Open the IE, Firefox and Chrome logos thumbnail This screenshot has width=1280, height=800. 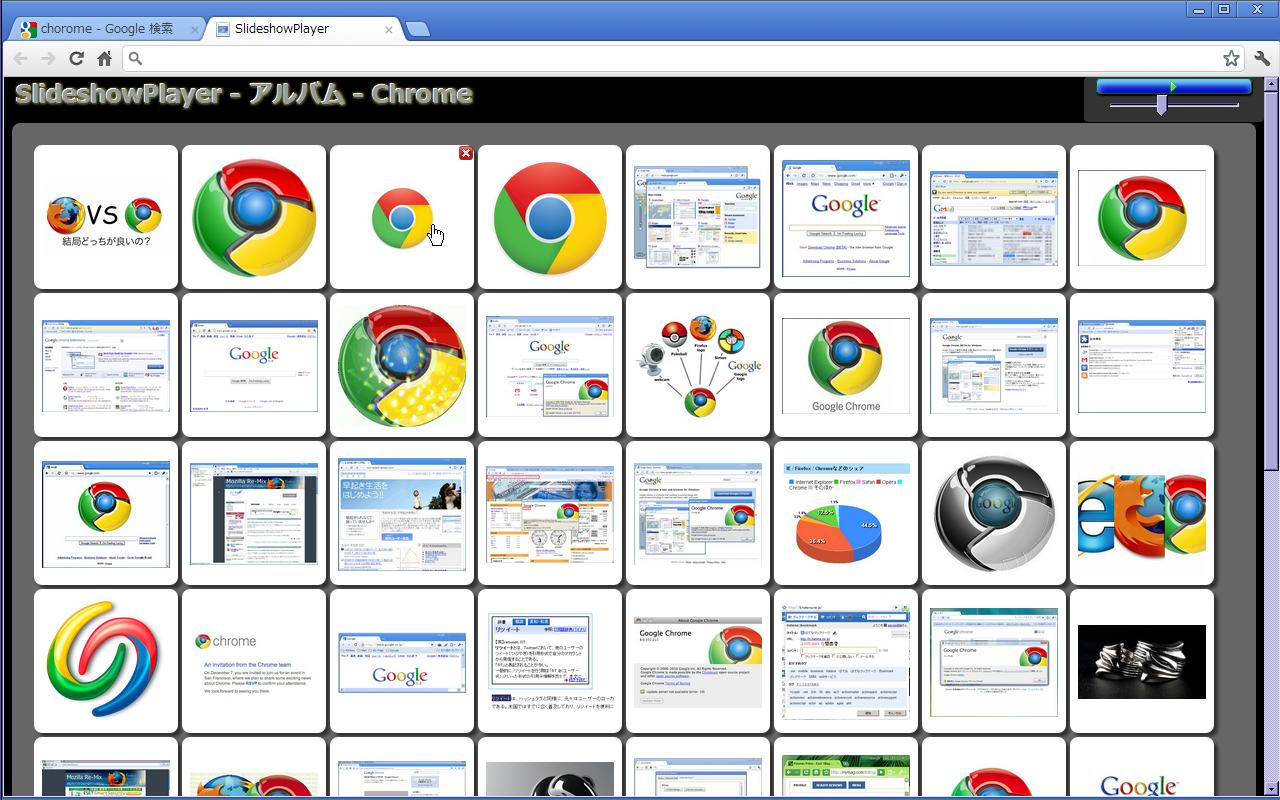coord(1142,513)
